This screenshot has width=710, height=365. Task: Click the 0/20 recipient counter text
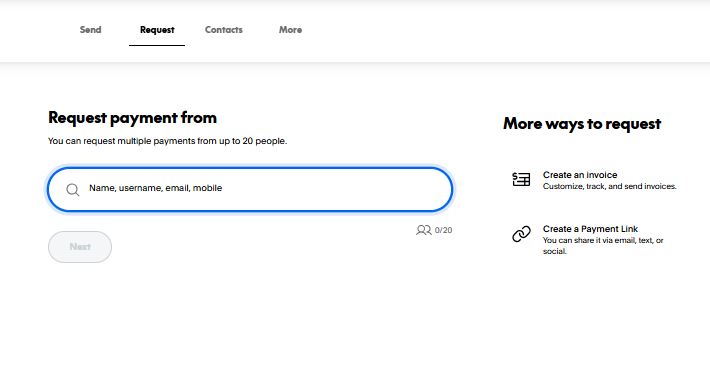[x=443, y=230]
